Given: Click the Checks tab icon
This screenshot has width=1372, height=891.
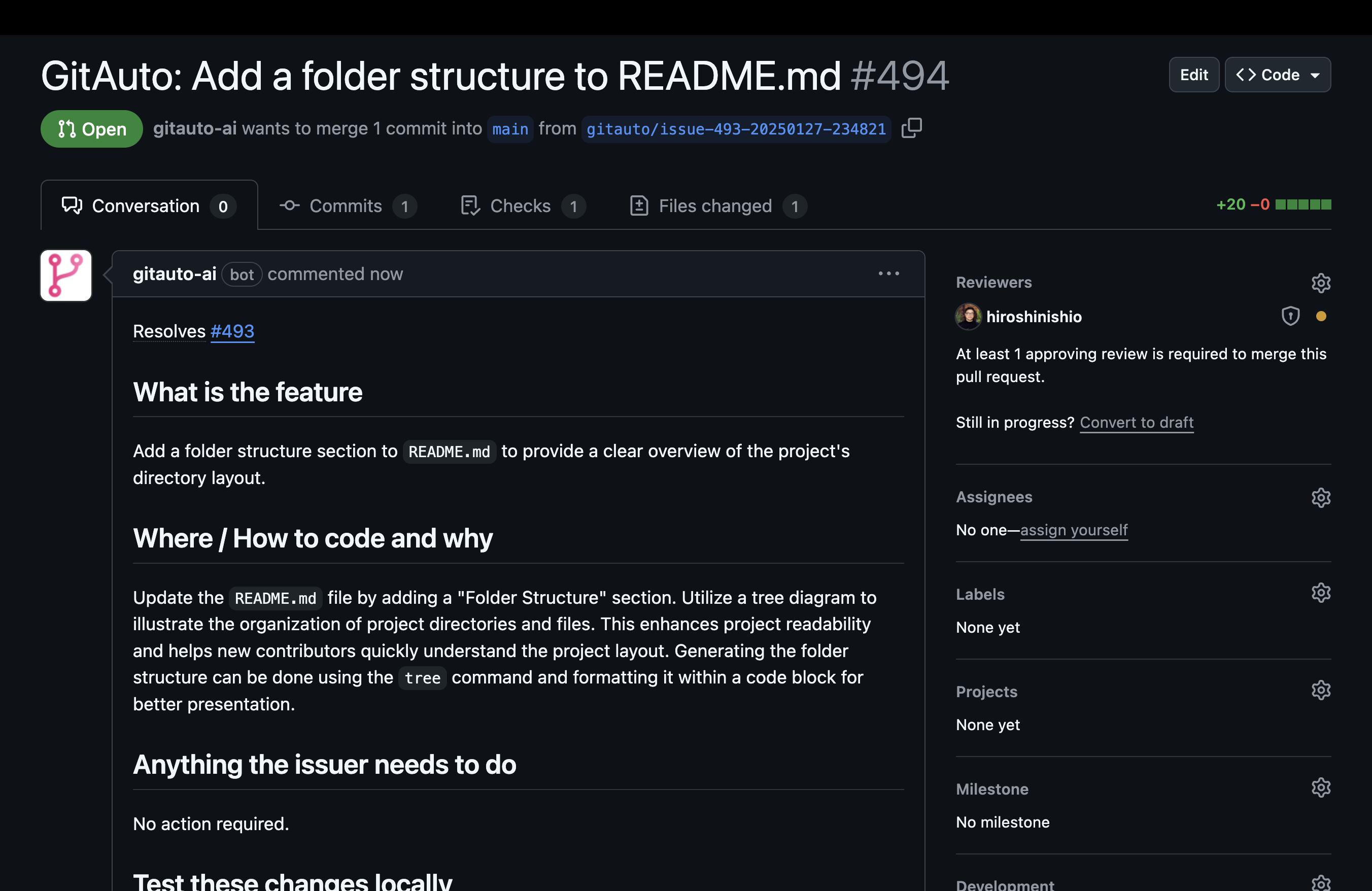Looking at the screenshot, I should point(469,205).
